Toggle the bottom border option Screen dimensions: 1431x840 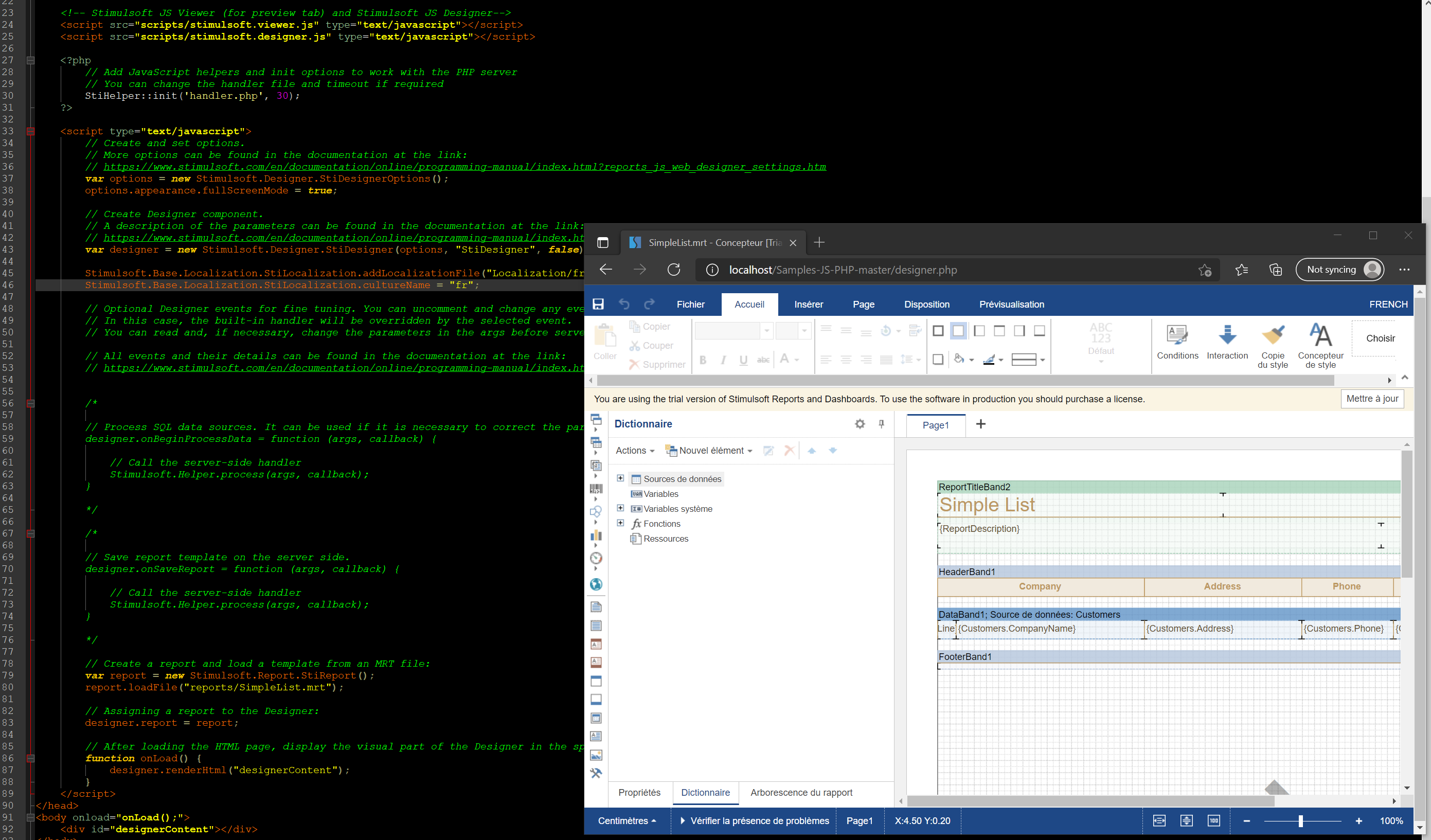1039,331
